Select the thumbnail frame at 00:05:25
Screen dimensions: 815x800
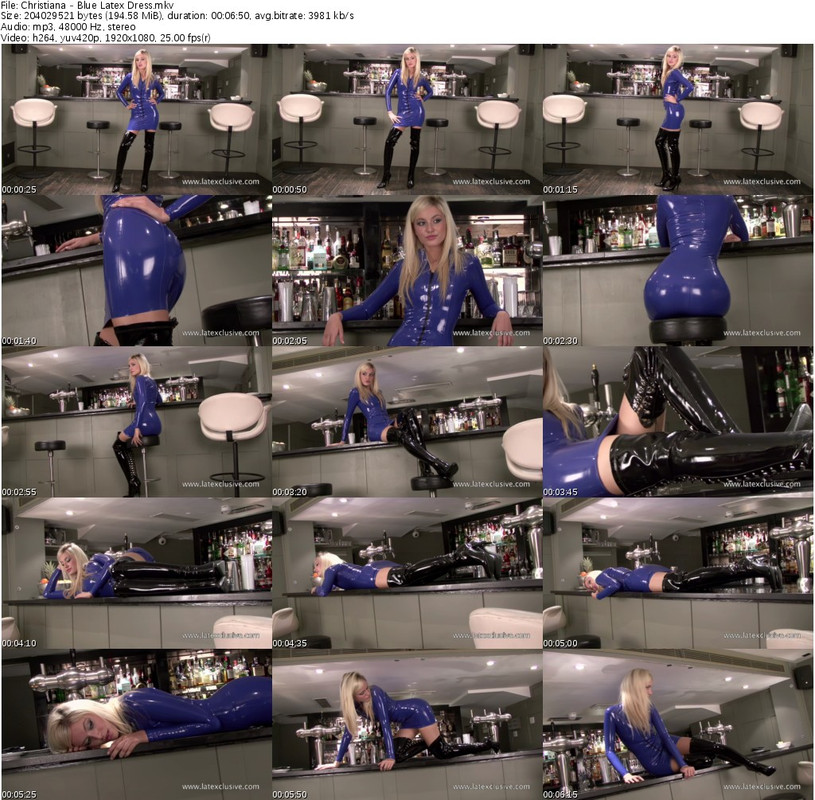pyautogui.click(x=137, y=724)
